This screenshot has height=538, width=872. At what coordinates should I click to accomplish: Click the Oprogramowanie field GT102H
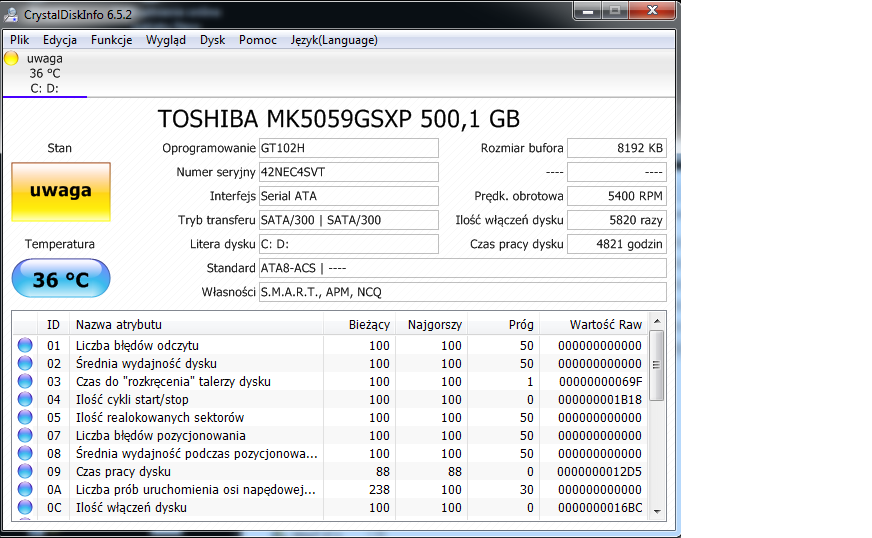point(349,148)
